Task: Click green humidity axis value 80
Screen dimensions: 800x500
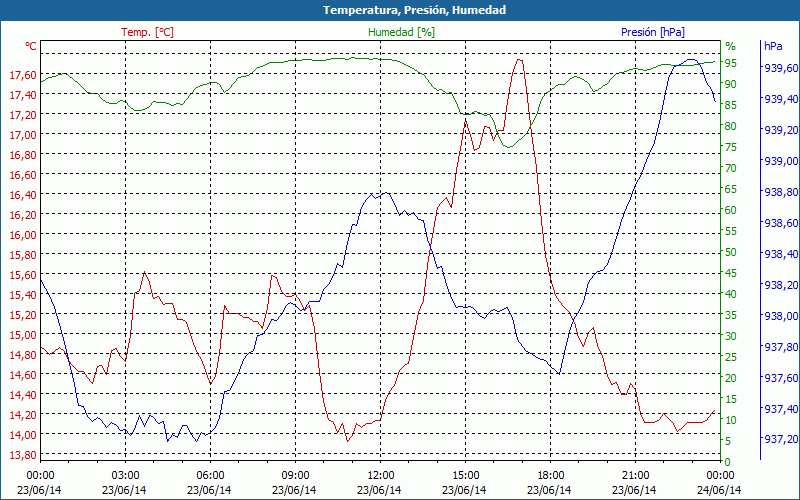Action: (731, 126)
